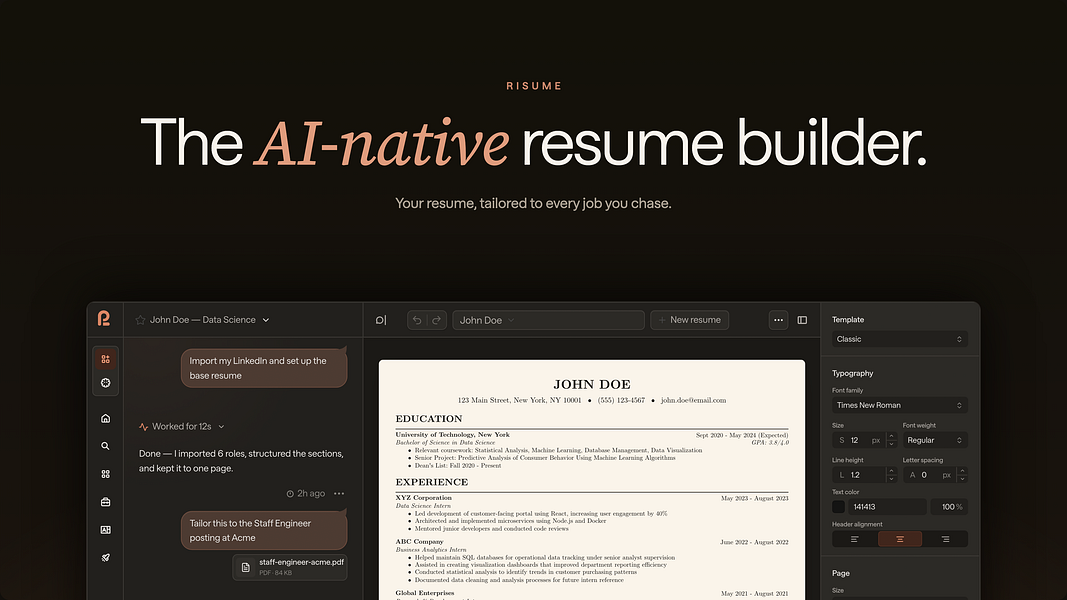Click the New resume button
Image resolution: width=1067 pixels, height=600 pixels.
point(689,320)
